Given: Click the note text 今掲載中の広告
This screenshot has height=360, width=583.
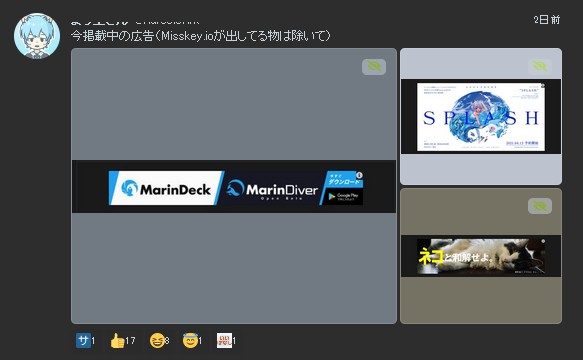Looking at the screenshot, I should [112, 36].
